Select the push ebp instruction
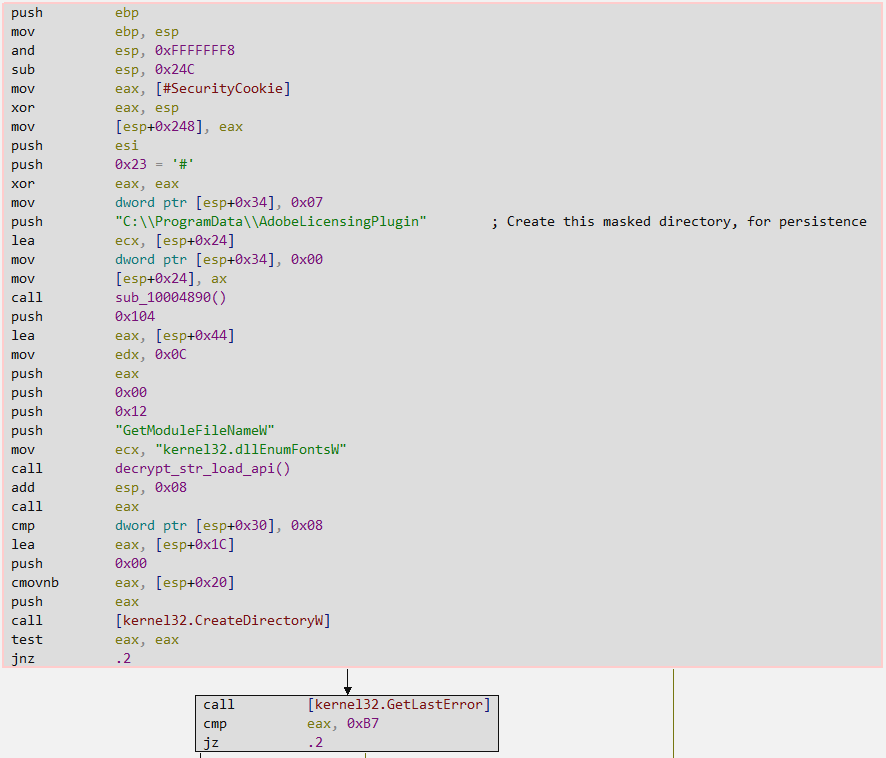The width and height of the screenshot is (886, 758). pos(27,13)
